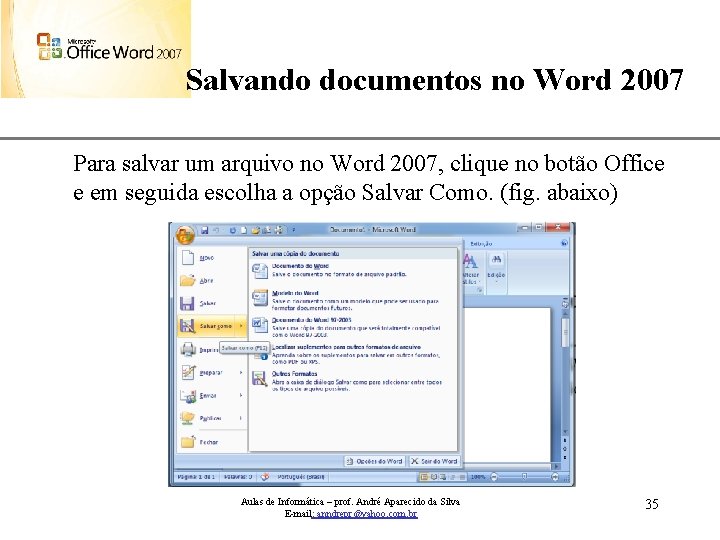Click the 100% zoom level button
Screen dimensions: 720x540
478,477
